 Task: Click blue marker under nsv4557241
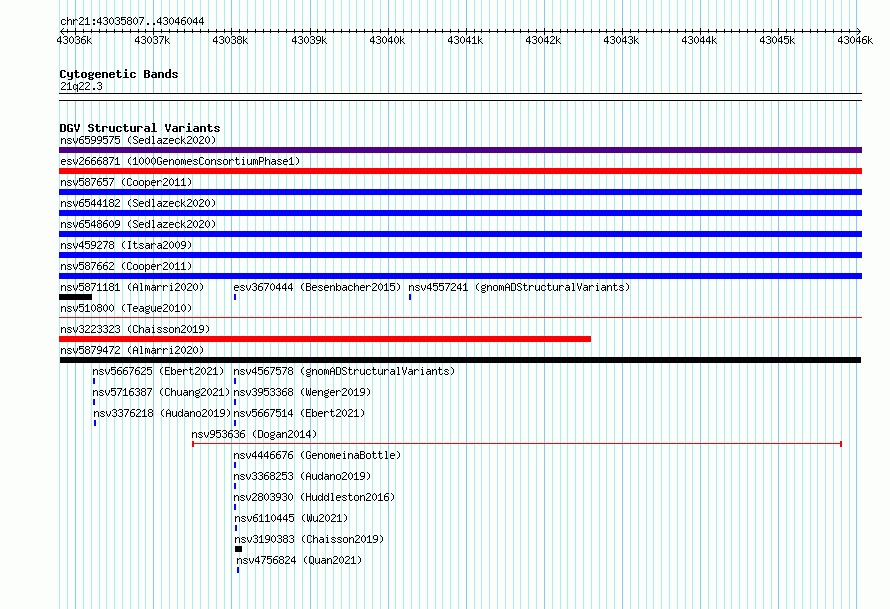point(410,297)
